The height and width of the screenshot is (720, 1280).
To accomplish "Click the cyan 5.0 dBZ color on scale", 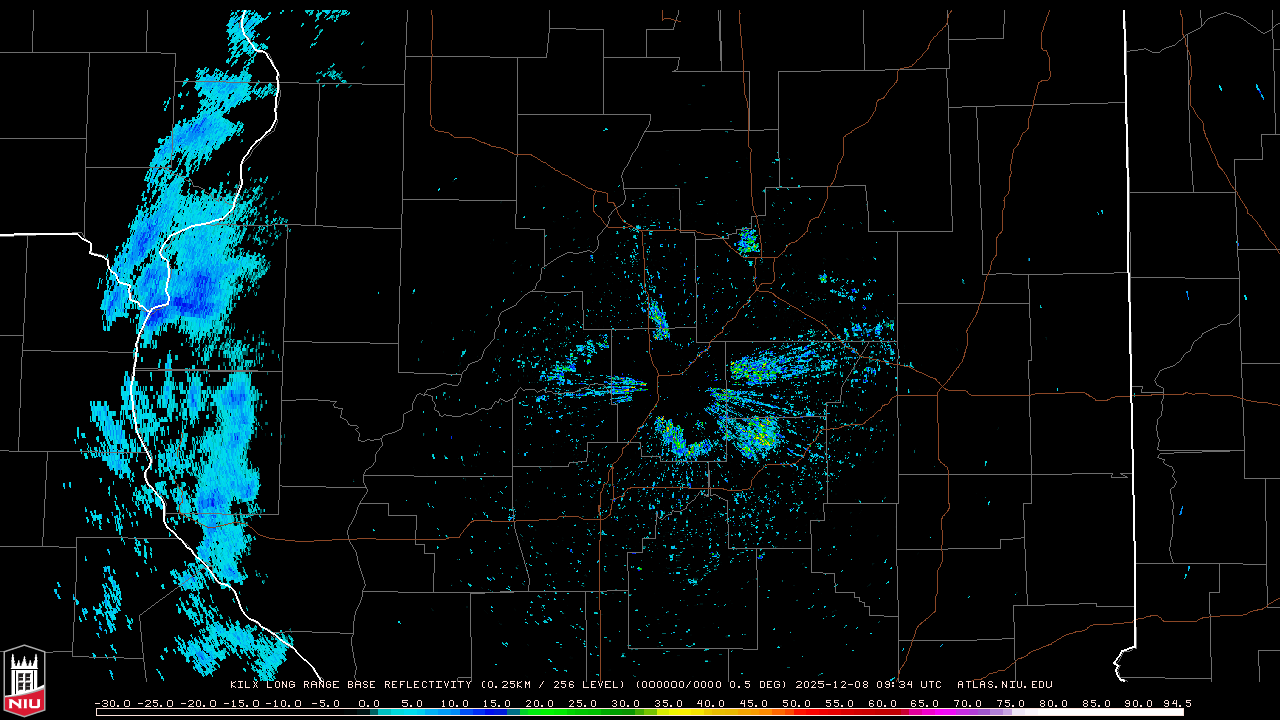I will click(413, 712).
